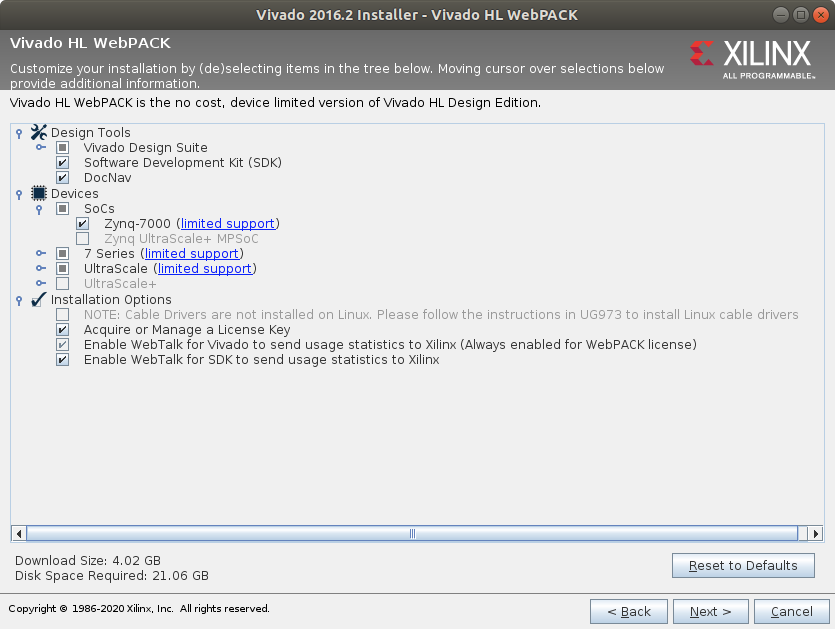This screenshot has width=835, height=629.
Task: Expand the Vivado Design Suite node
Action: pos(40,147)
